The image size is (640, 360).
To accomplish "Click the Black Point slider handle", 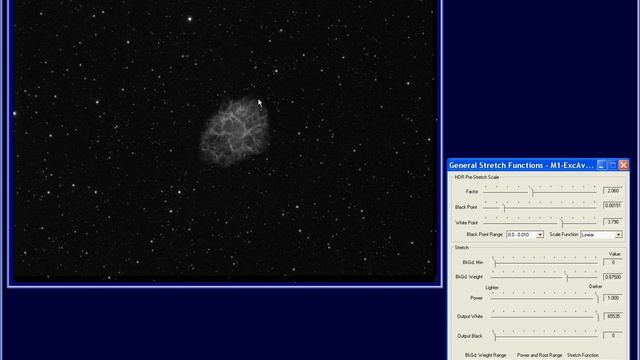I will pos(504,207).
